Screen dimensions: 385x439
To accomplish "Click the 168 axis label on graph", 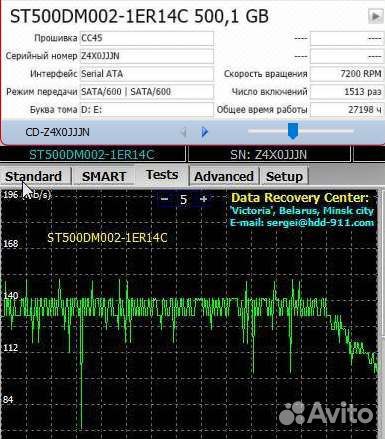I will (10, 244).
